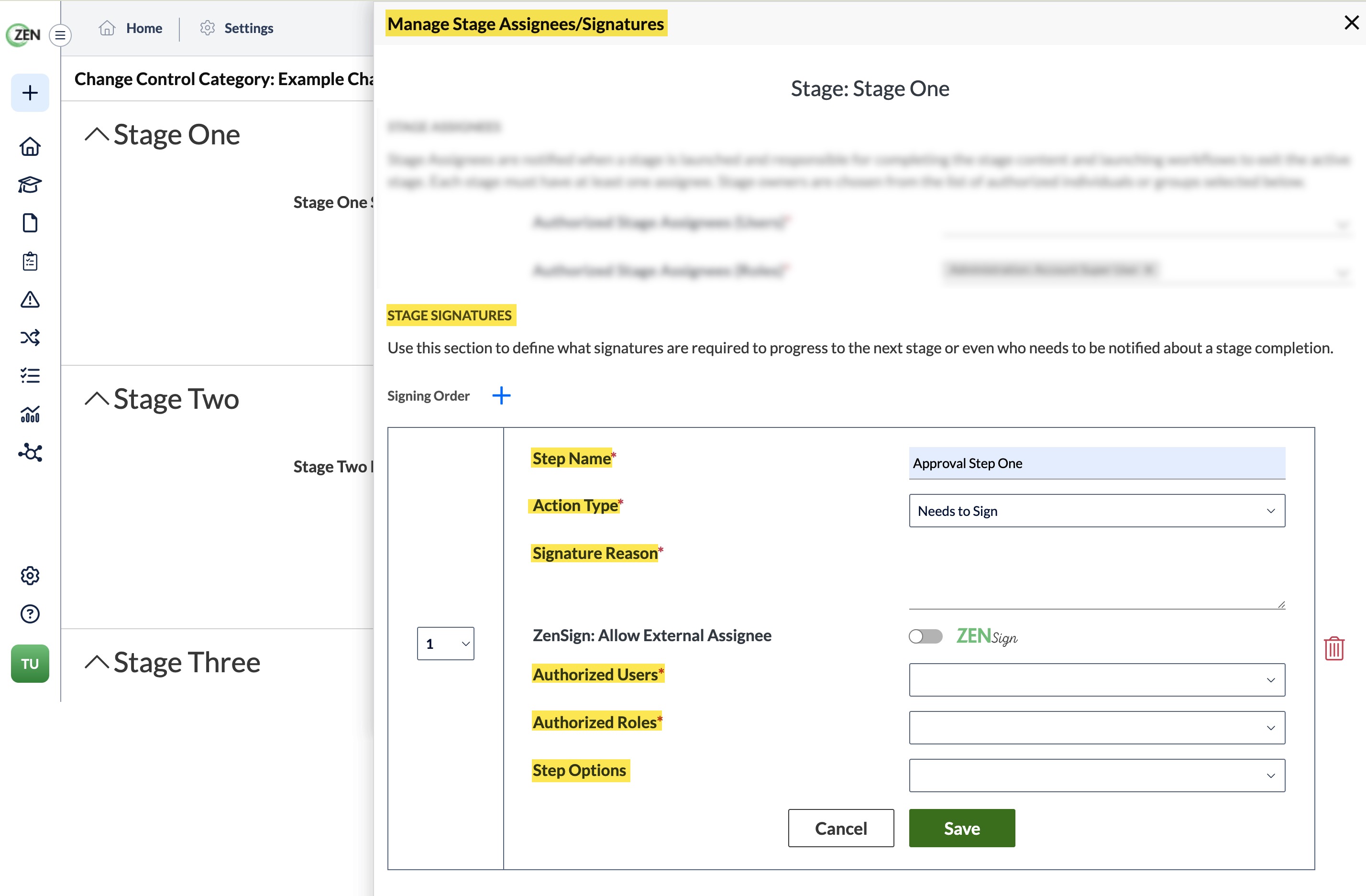Delete the signature step with trash icon
This screenshot has width=1366, height=896.
coord(1334,648)
